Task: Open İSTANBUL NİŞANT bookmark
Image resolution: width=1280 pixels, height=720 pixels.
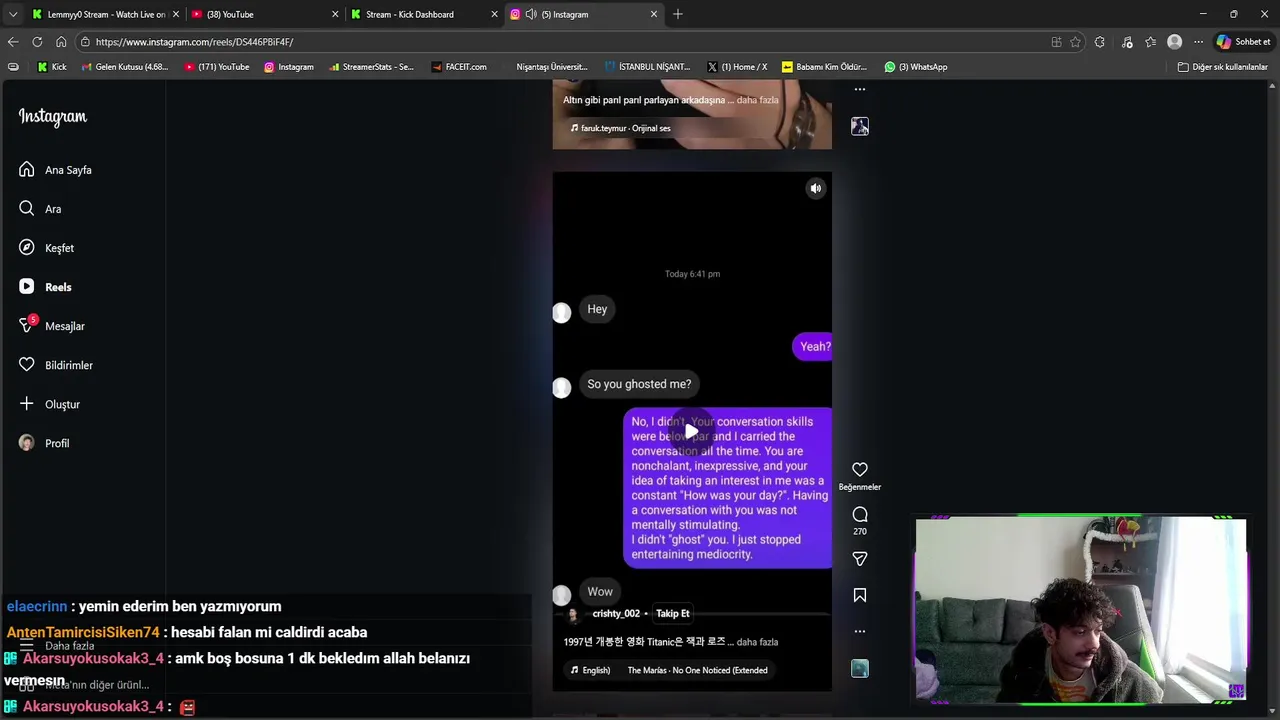Action: (648, 67)
